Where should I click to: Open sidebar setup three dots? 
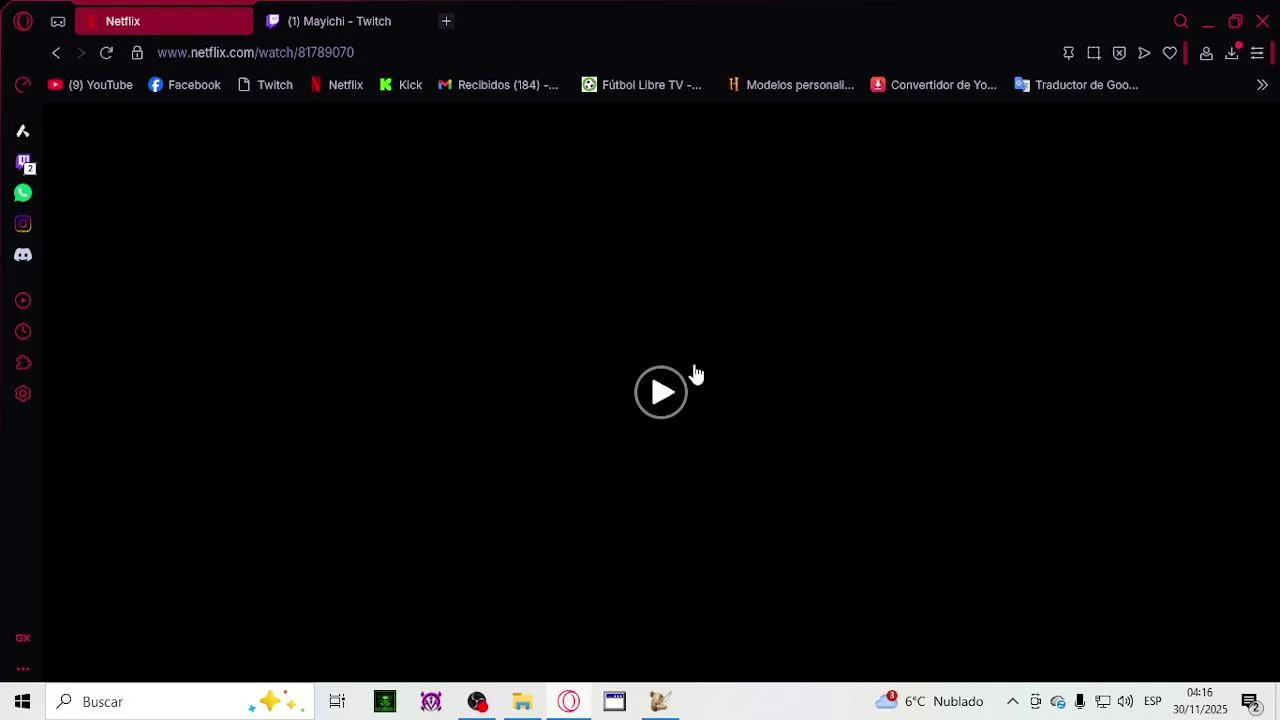(23, 669)
